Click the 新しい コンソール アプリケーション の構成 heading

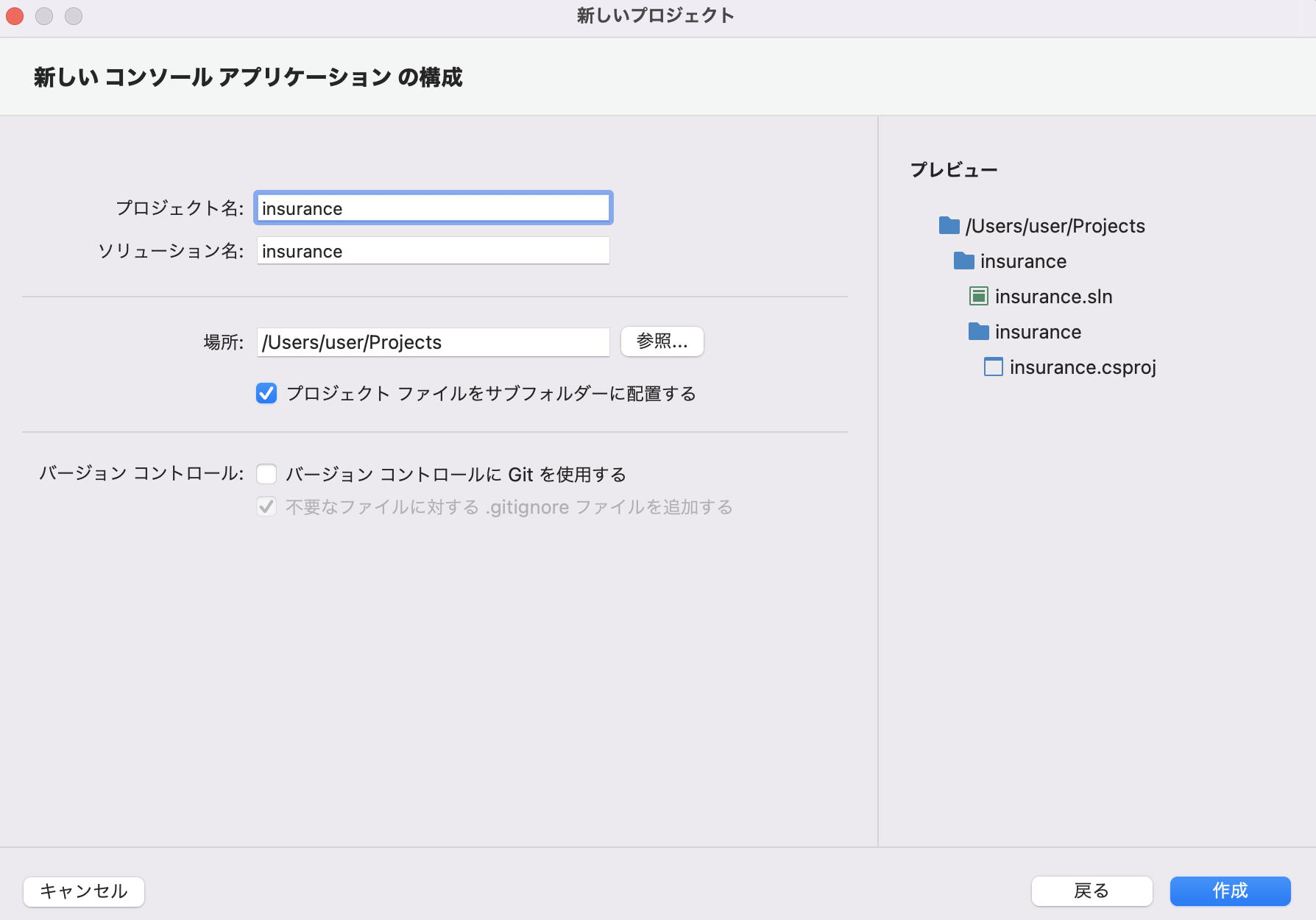[x=248, y=77]
